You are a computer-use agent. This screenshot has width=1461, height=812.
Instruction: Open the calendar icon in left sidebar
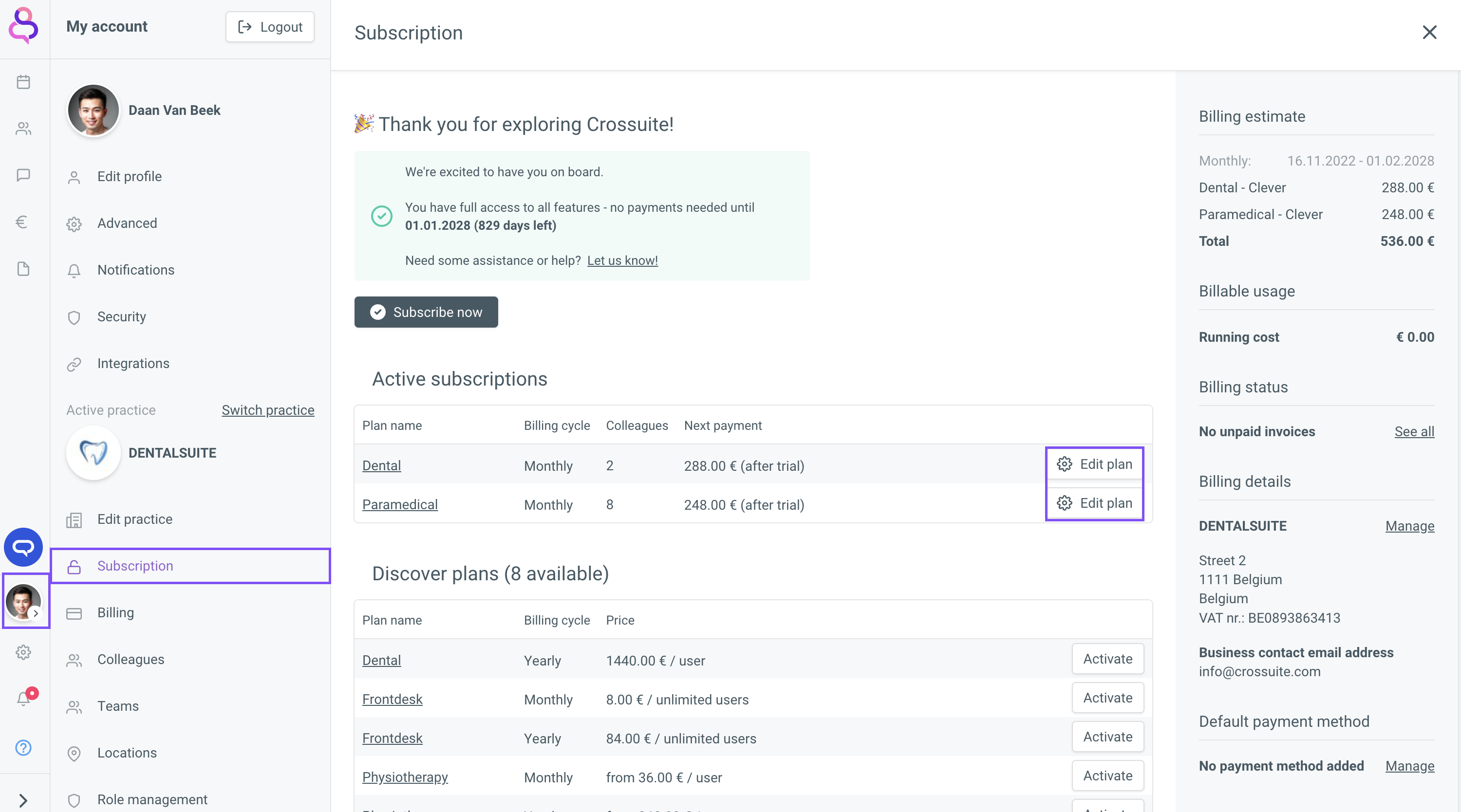click(23, 82)
